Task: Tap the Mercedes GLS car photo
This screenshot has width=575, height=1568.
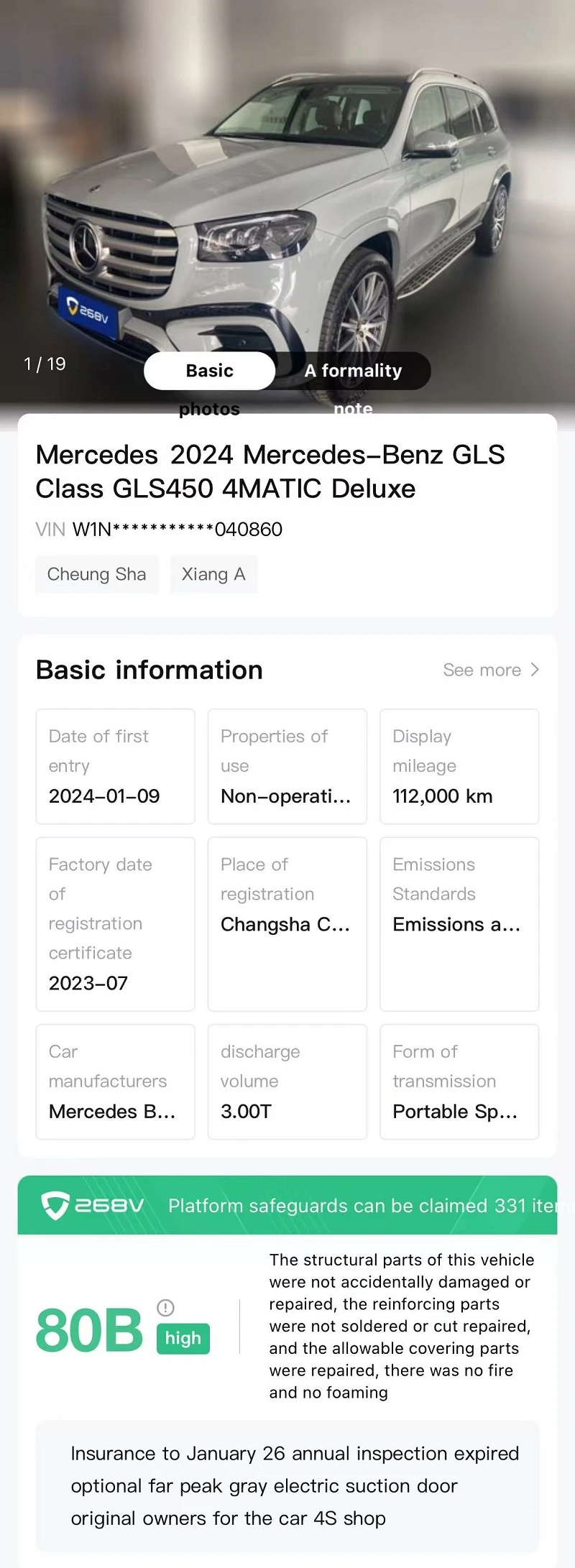Action: point(287,201)
